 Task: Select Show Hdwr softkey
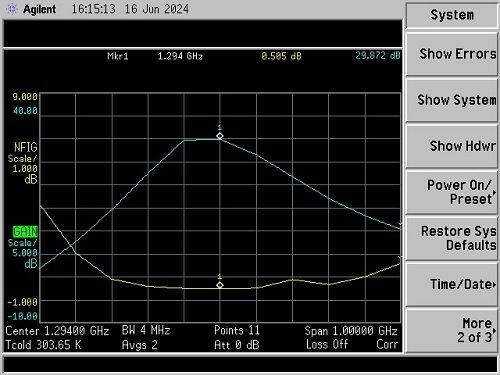[x=452, y=146]
